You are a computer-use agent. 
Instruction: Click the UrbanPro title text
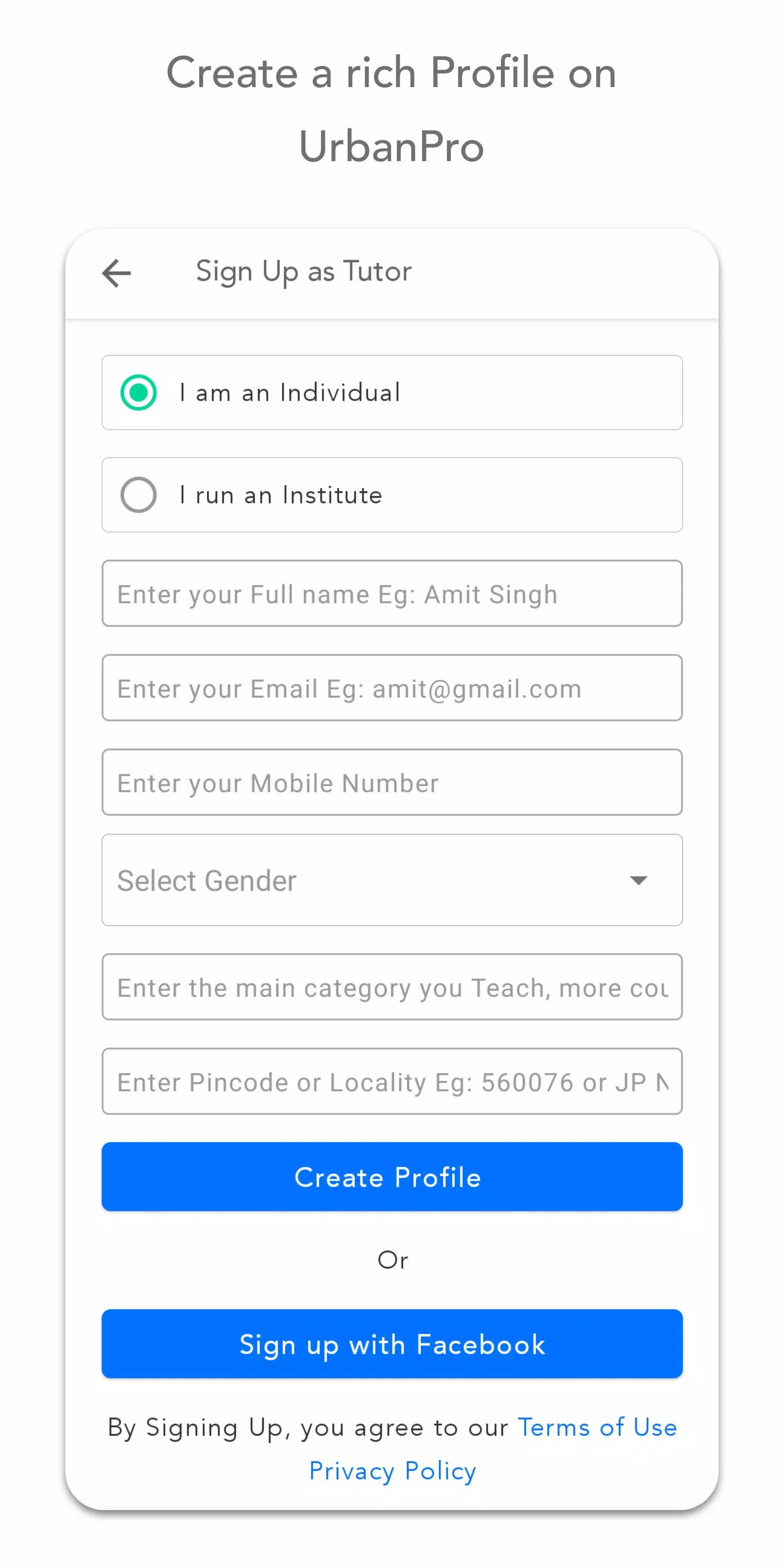click(392, 146)
